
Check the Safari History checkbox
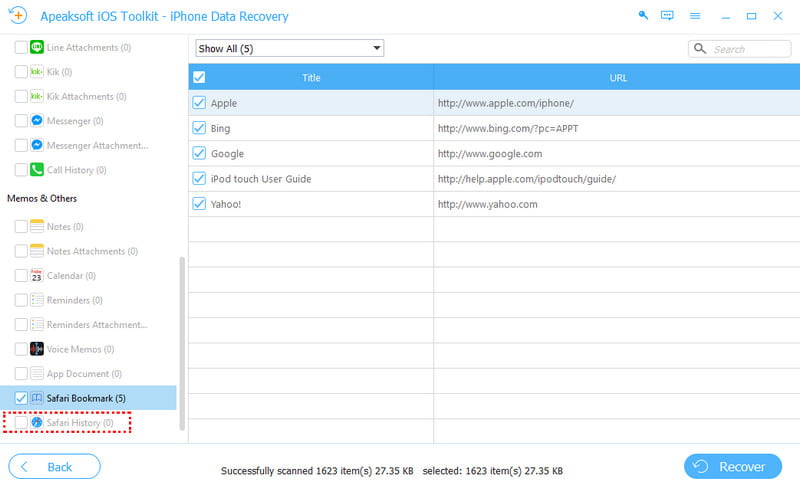[x=21, y=423]
